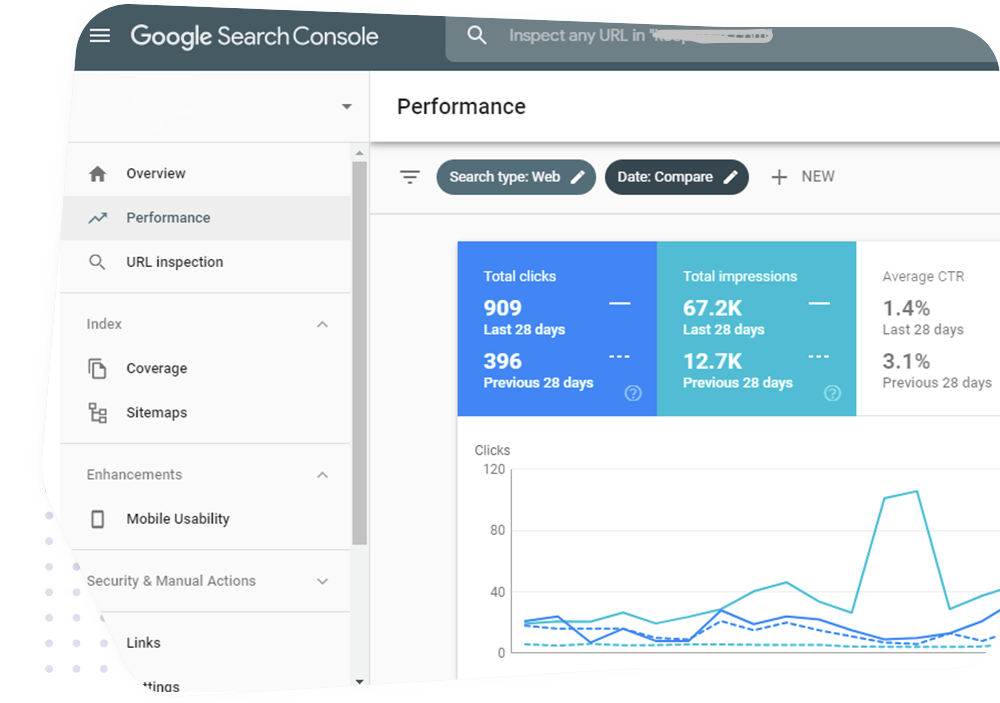The image size is (1000, 703).
Task: Click the 12.7K previous impressions value
Action: coord(712,362)
